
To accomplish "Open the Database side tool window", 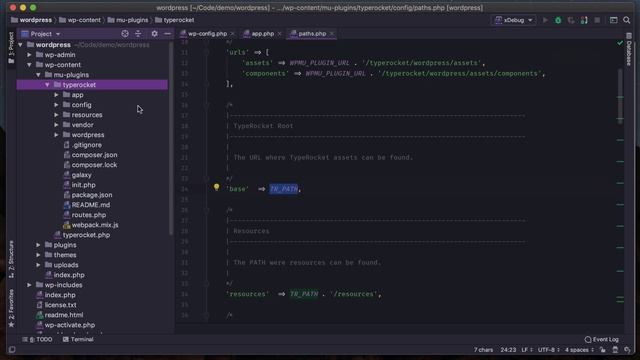I will 629,50.
